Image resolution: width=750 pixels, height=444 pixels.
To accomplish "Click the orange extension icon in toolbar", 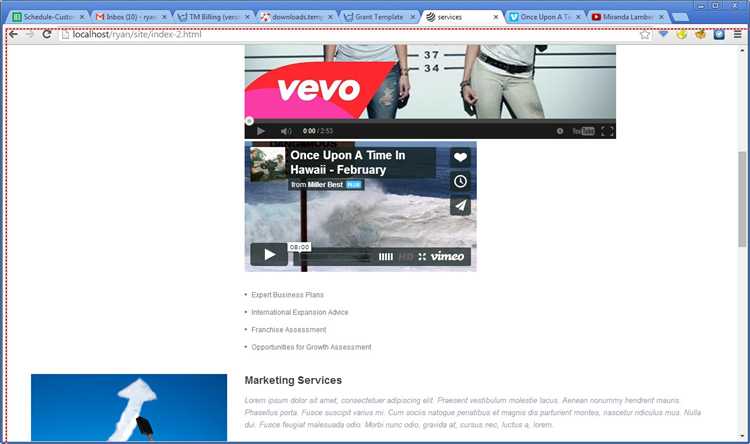I will (x=700, y=34).
